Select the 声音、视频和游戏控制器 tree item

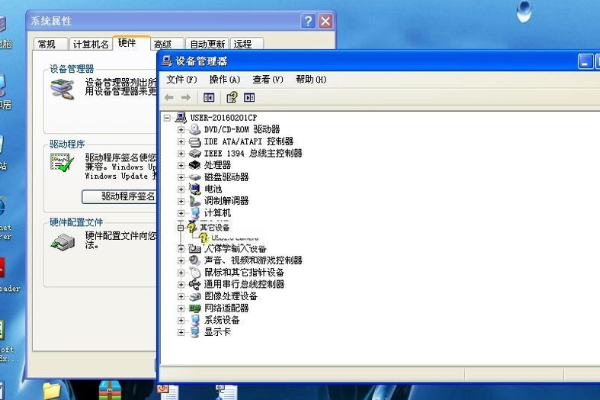pyautogui.click(x=252, y=260)
